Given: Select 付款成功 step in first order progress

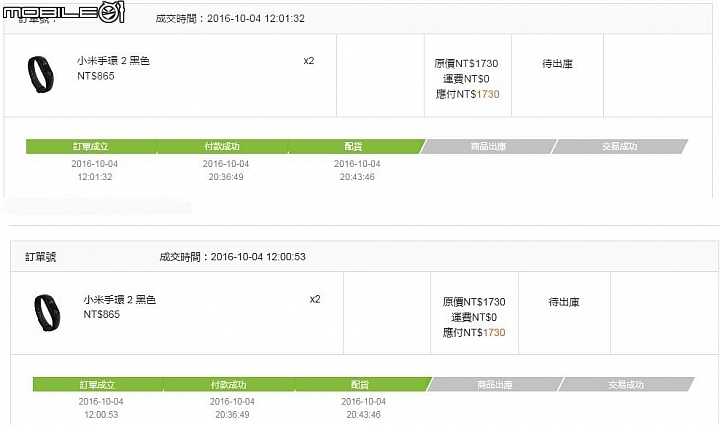Looking at the screenshot, I should 222,146.
